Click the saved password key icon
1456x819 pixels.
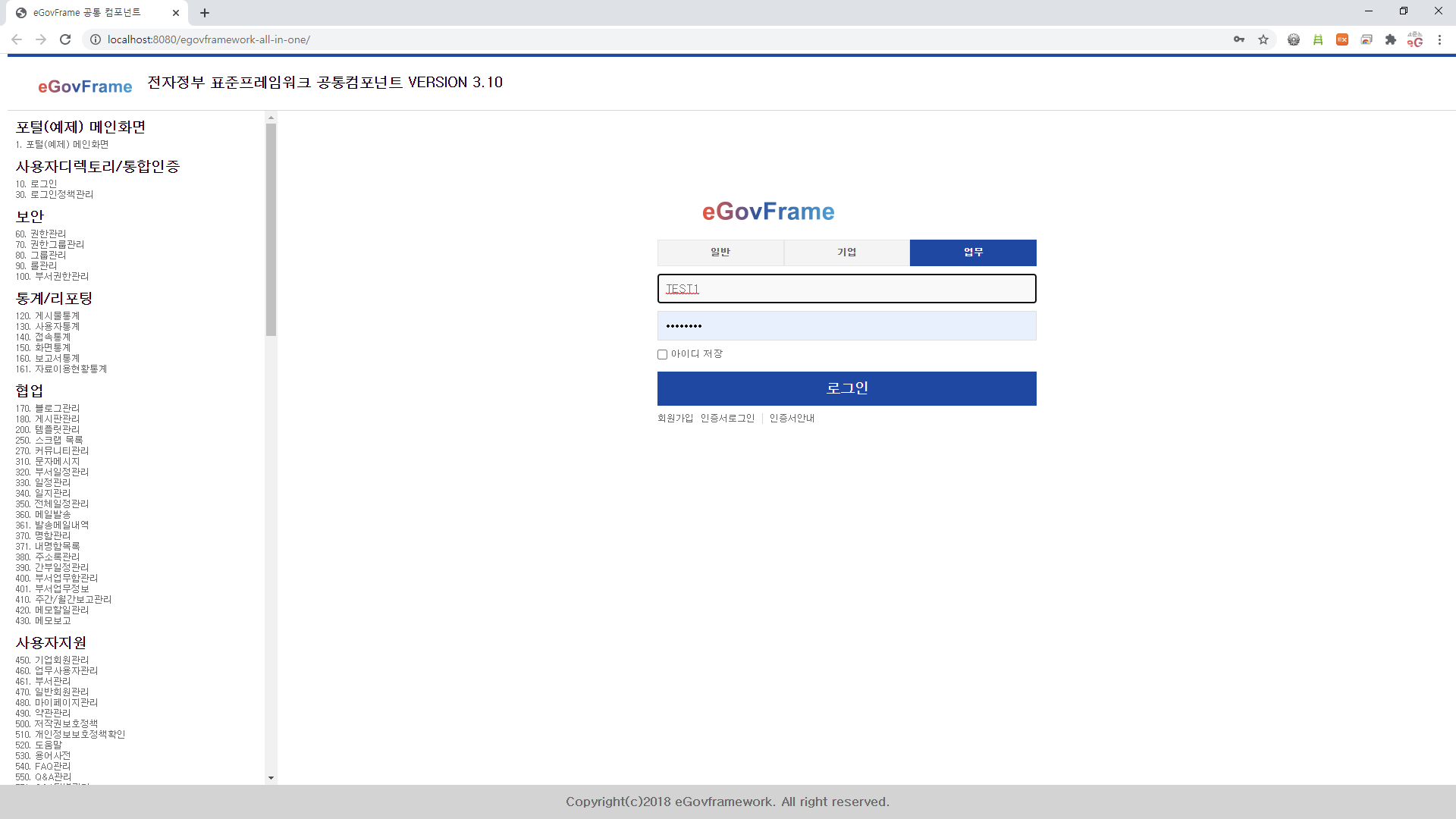pyautogui.click(x=1239, y=39)
